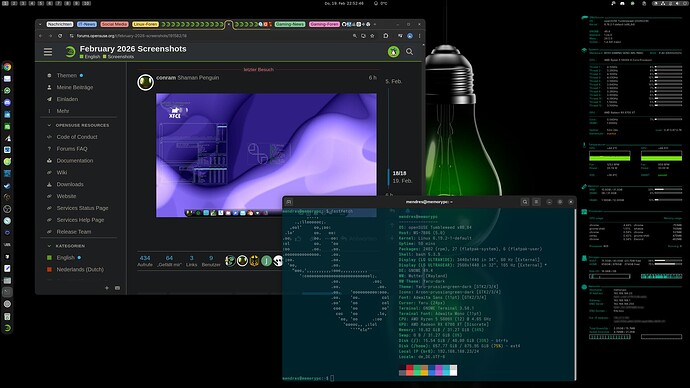Go back in the browser
Image resolution: width=690 pixels, height=388 pixels.
click(40, 36)
